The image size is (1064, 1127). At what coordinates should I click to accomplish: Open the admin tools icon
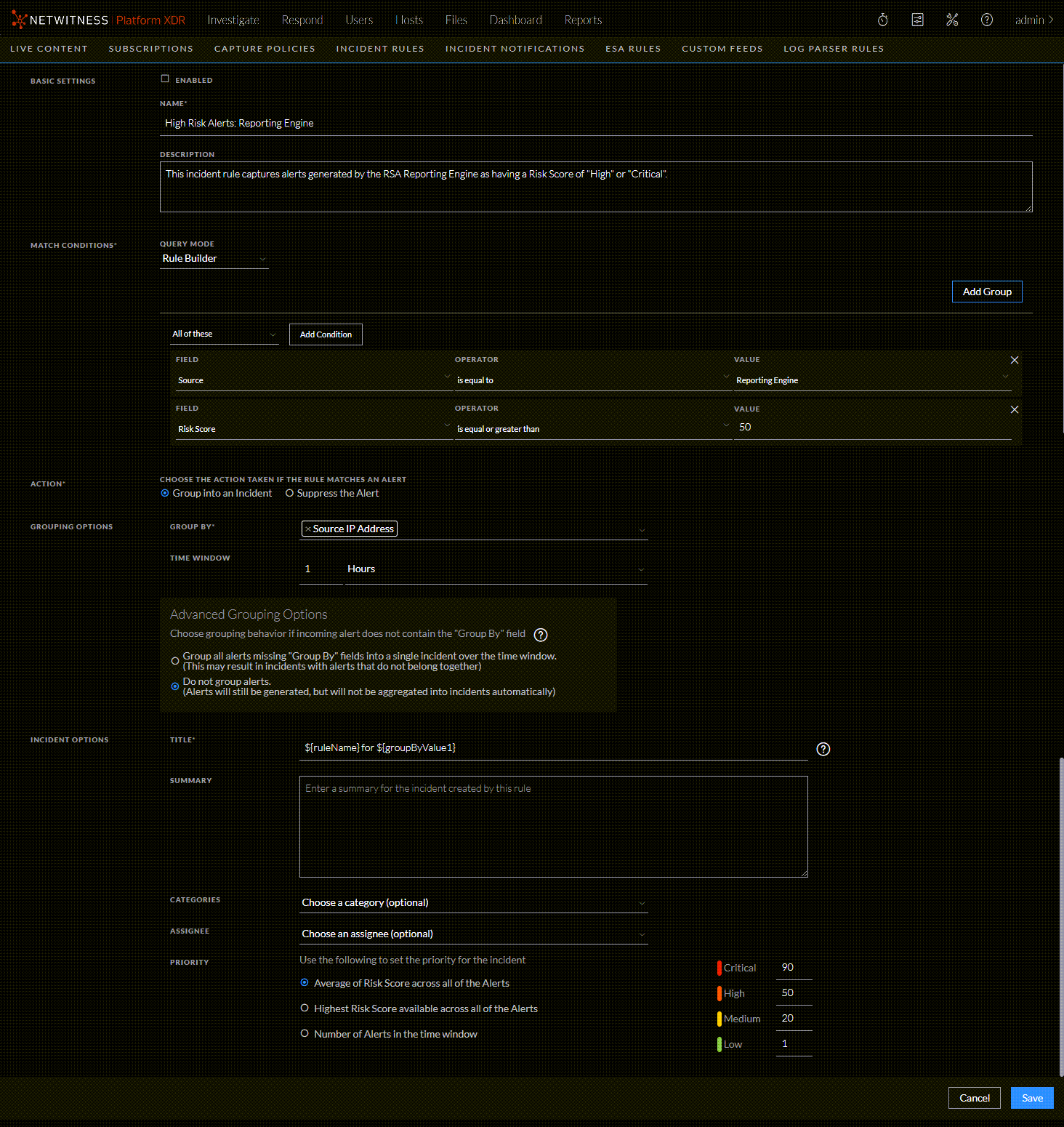point(952,20)
